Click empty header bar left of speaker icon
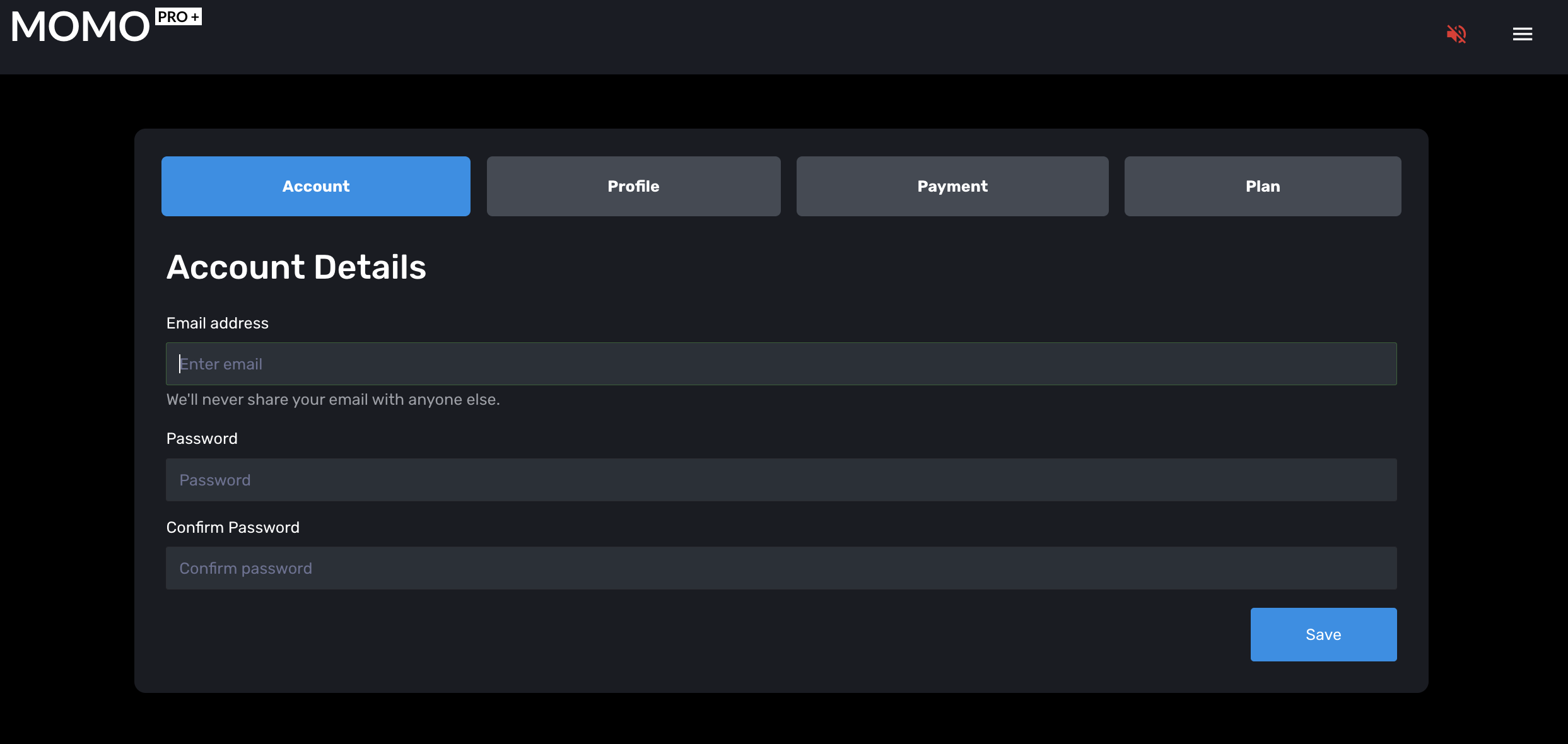Screen dimensions: 1568x744 [x=820, y=37]
